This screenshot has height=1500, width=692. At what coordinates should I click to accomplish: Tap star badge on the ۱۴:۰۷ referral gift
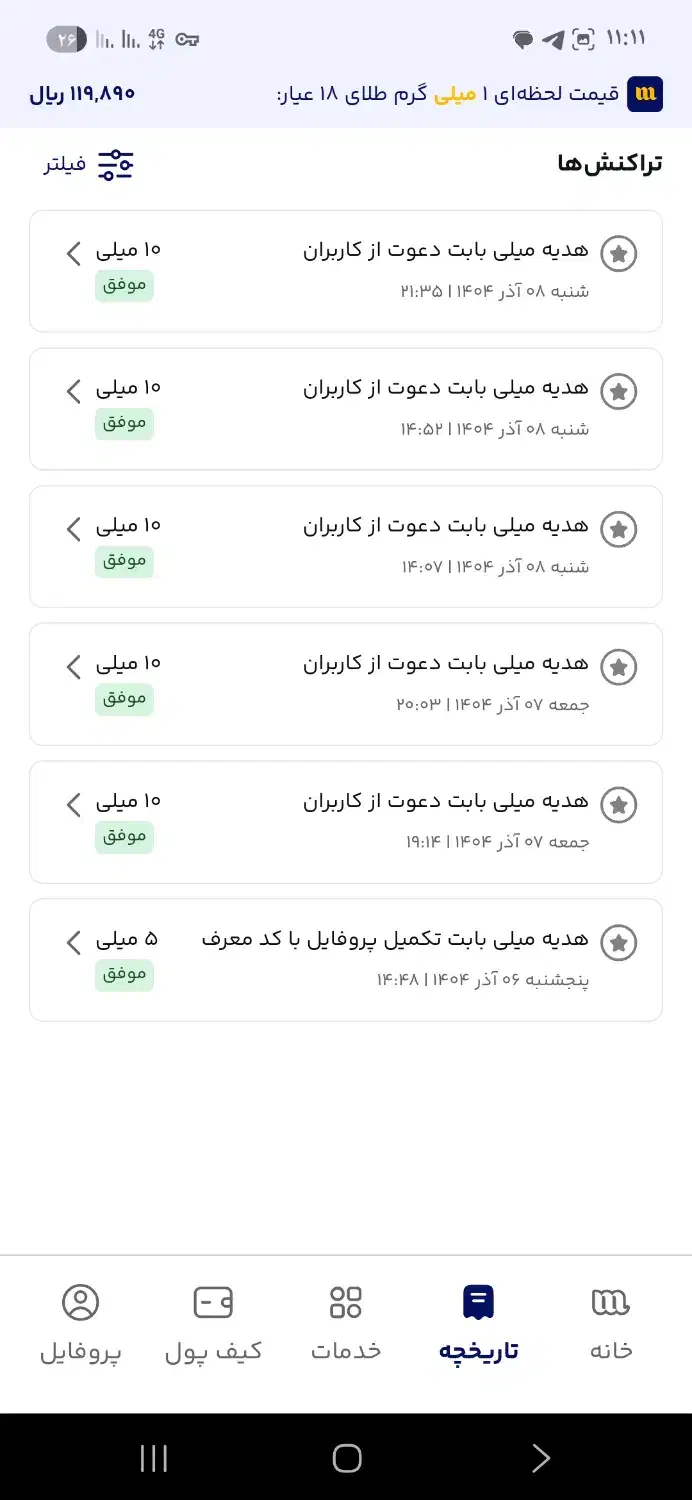click(x=619, y=529)
